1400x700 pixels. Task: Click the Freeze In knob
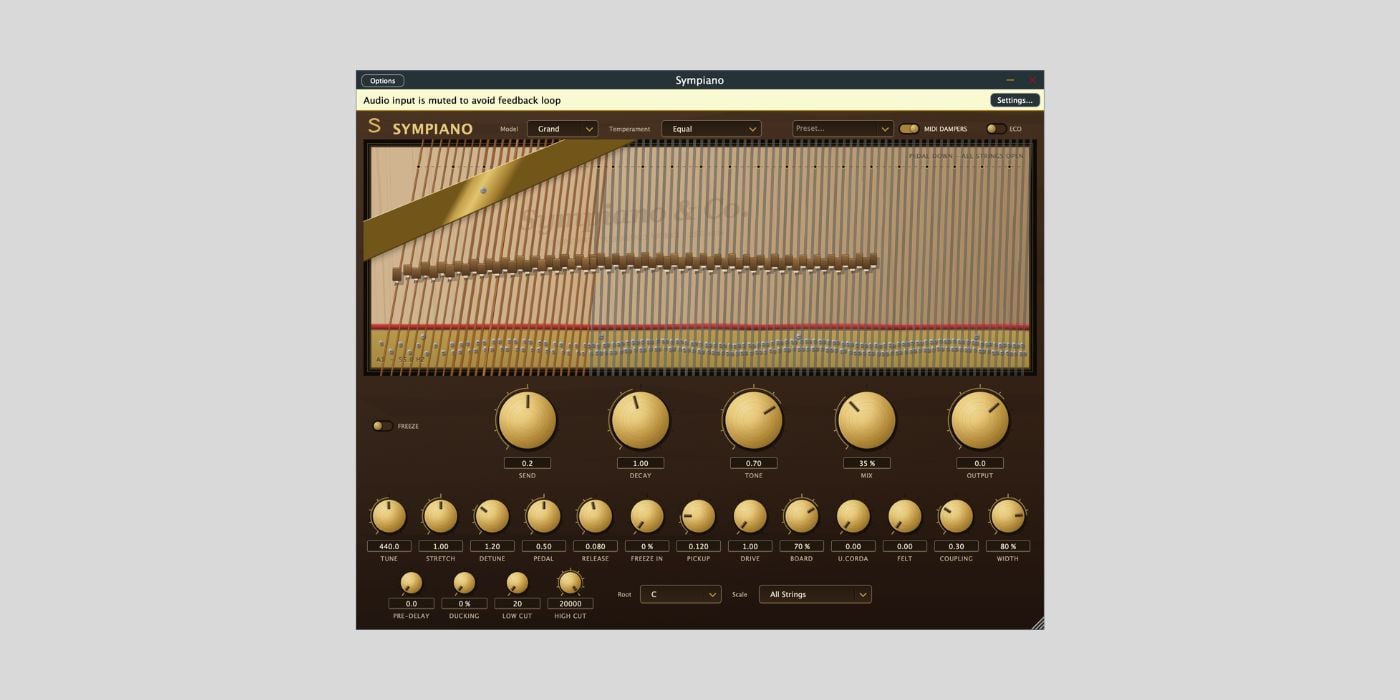point(647,517)
